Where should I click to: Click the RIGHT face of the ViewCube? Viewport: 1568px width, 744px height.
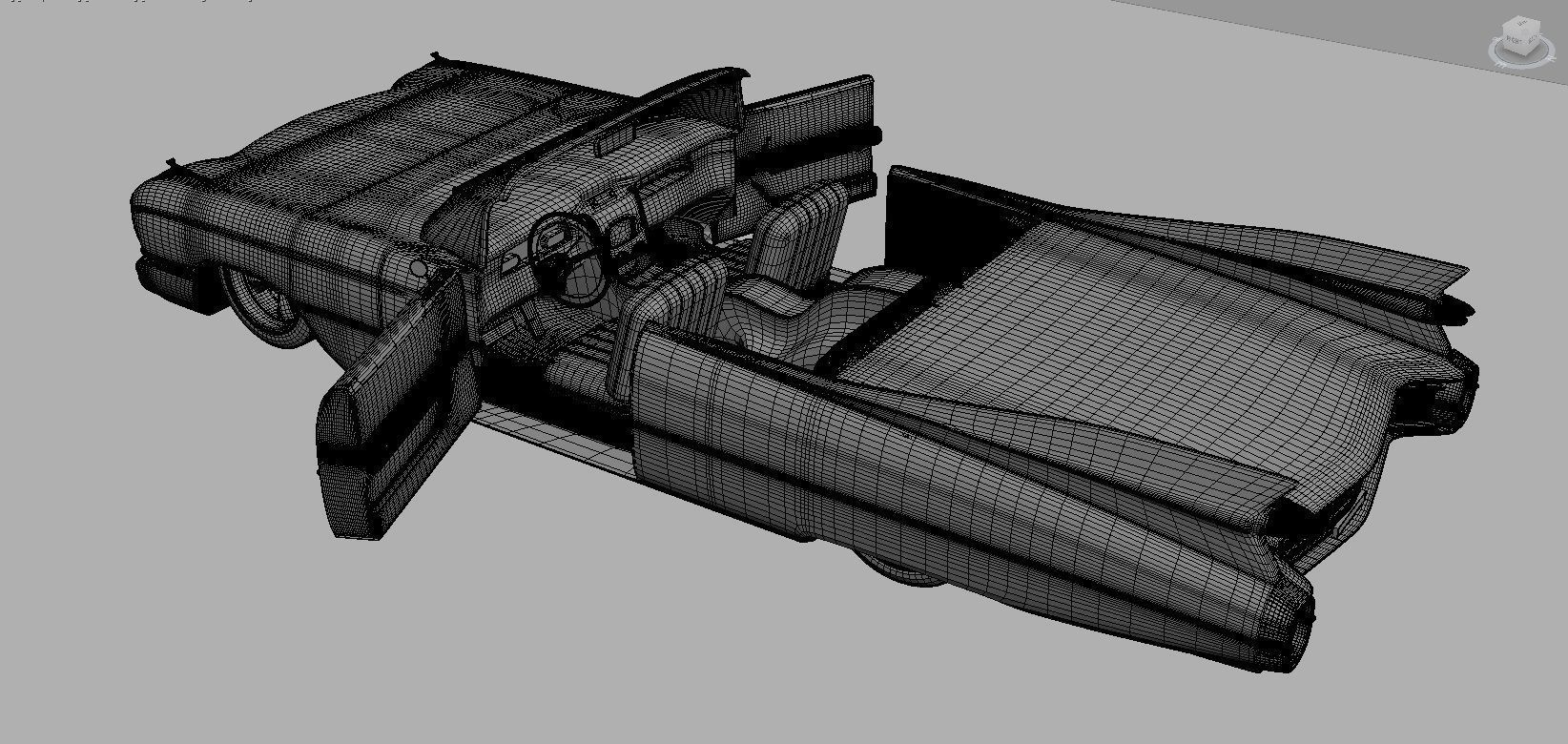(x=1515, y=42)
